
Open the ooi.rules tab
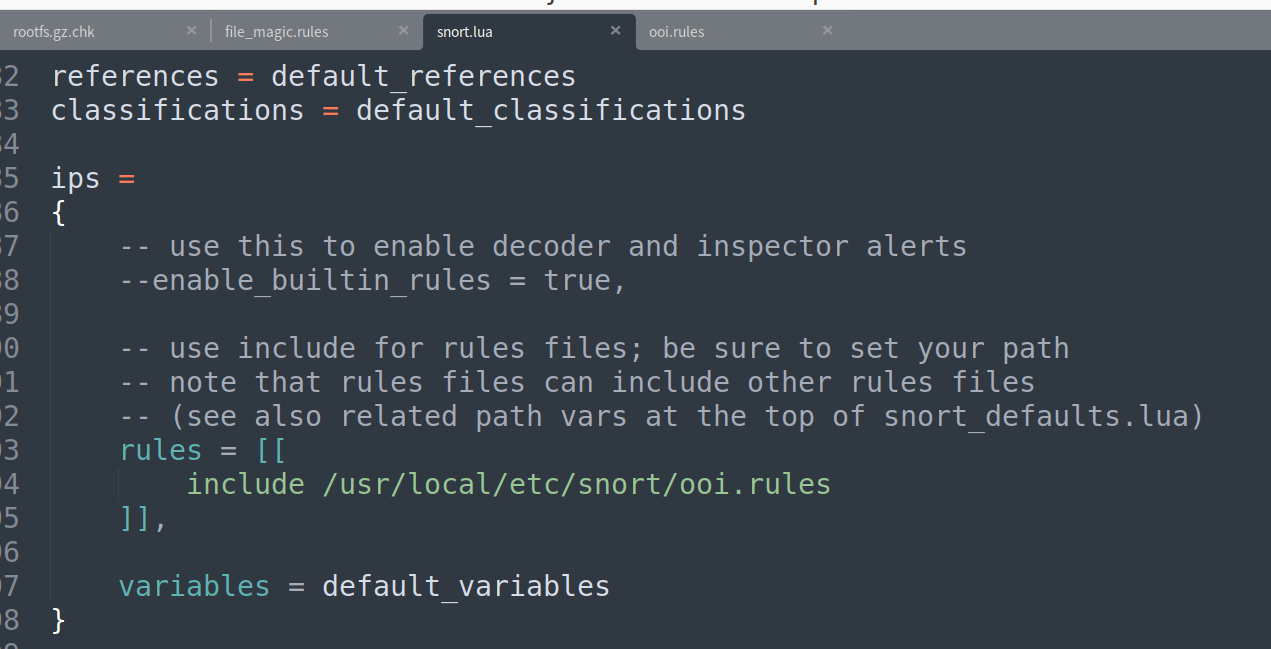point(676,31)
